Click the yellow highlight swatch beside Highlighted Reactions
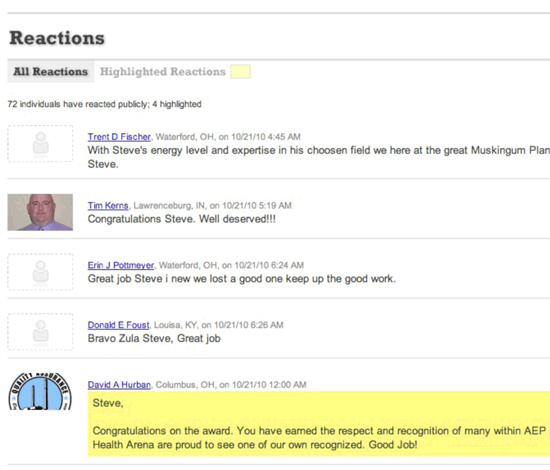550x470 pixels. 240,72
